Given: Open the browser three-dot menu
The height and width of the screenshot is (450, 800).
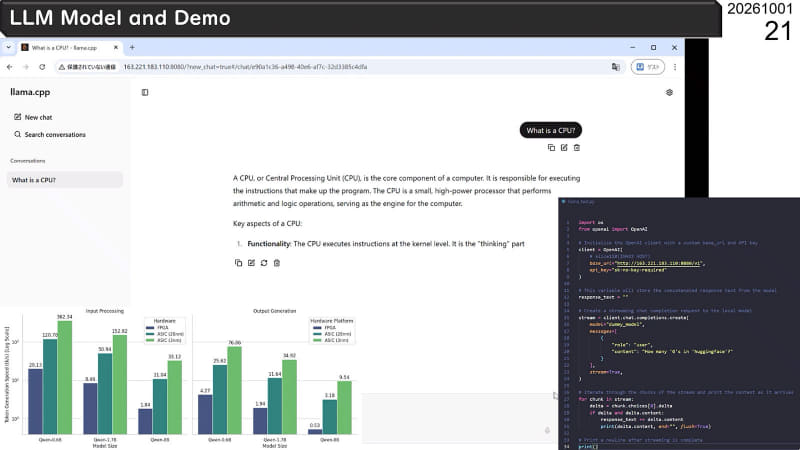Looking at the screenshot, I should click(675, 67).
